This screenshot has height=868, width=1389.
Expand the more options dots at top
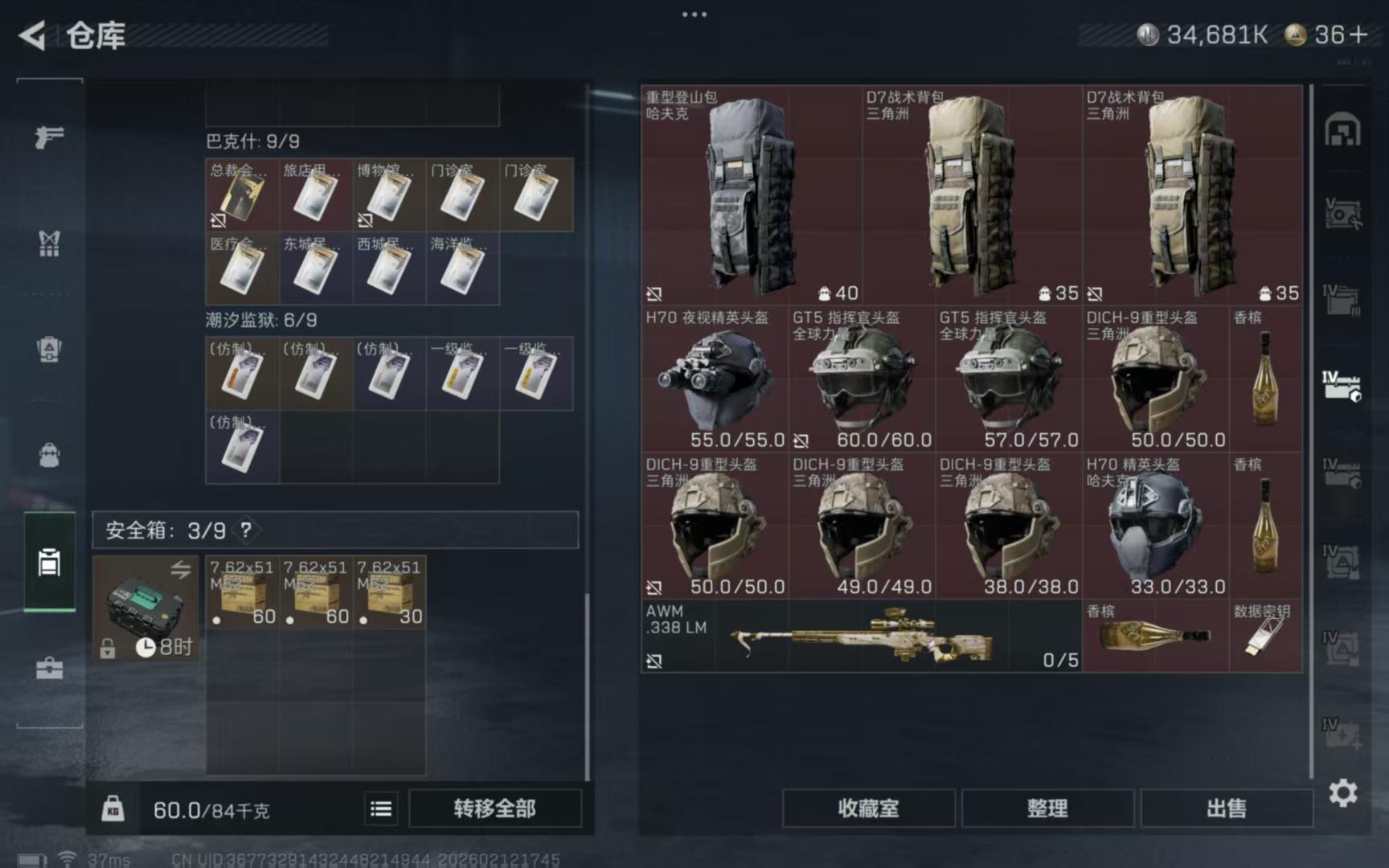pos(694,14)
